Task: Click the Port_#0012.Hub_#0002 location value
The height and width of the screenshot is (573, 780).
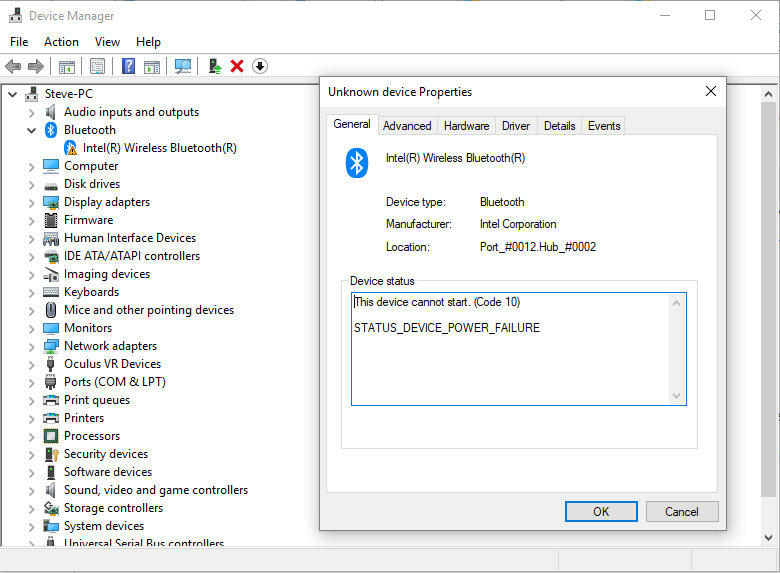Action: pyautogui.click(x=538, y=247)
